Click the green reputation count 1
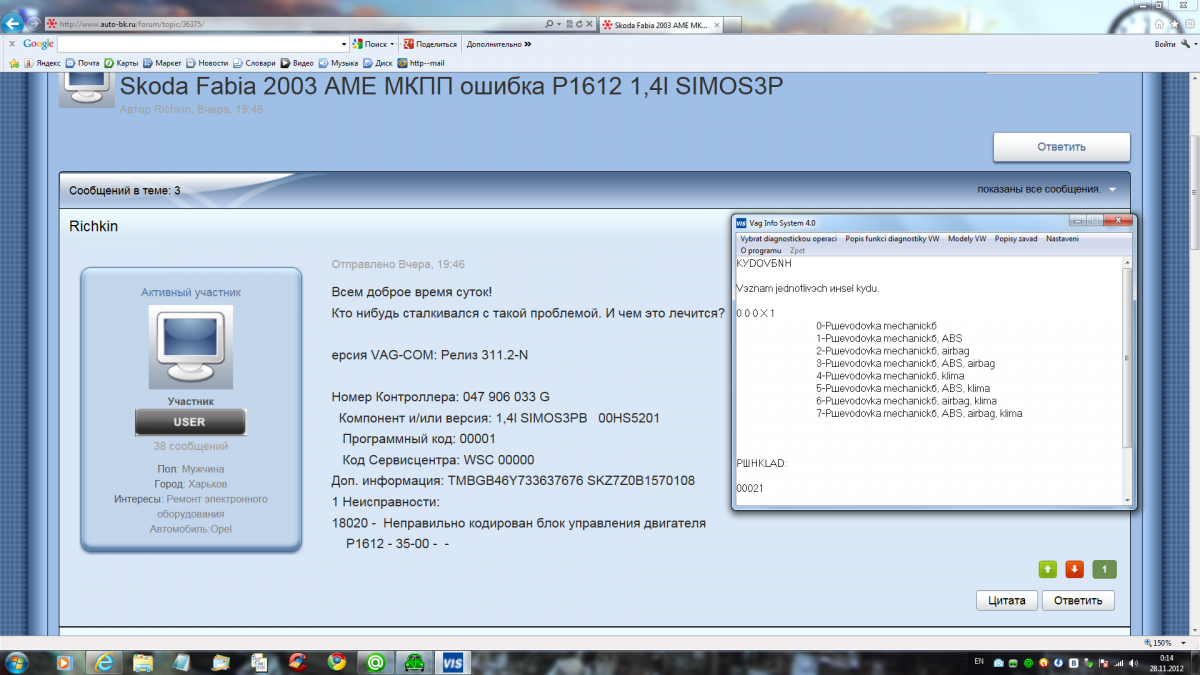1200x675 pixels. (1104, 569)
